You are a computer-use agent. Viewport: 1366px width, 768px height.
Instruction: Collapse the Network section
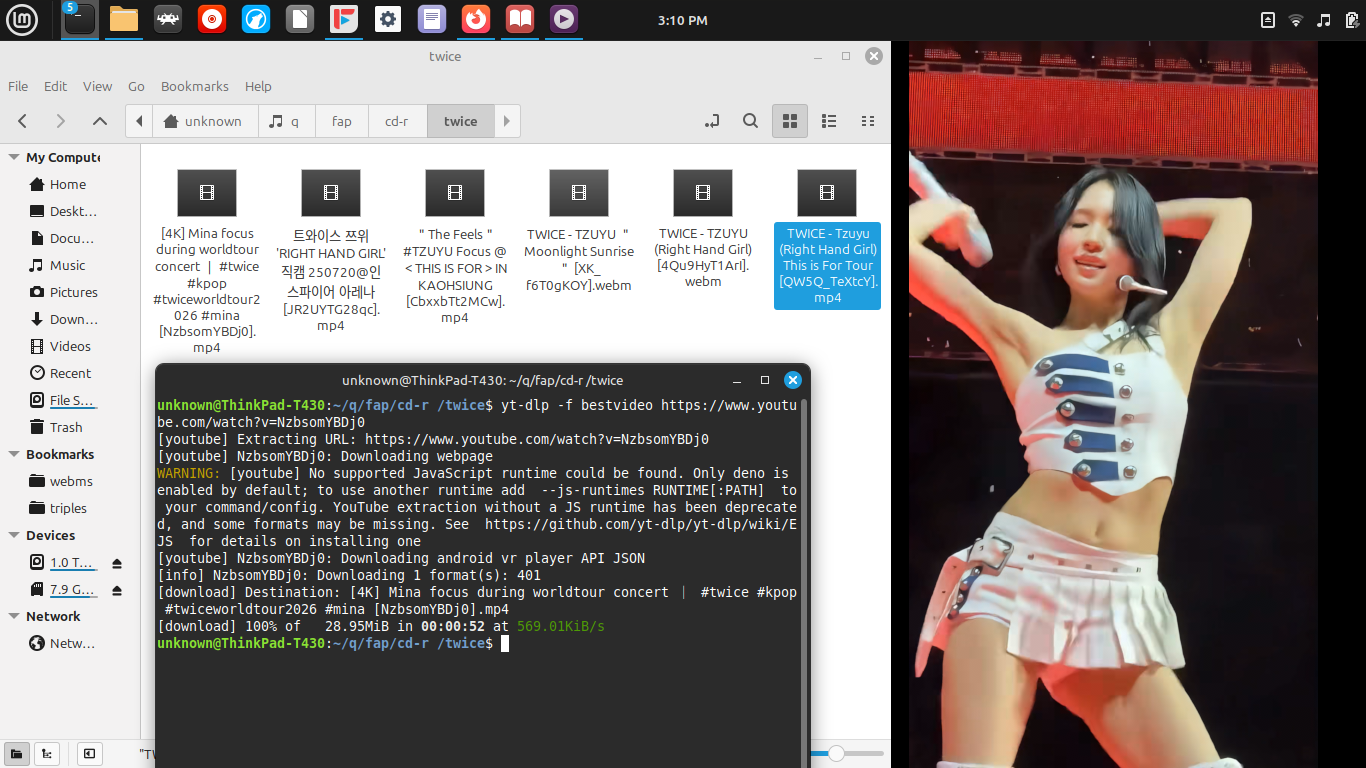point(14,616)
